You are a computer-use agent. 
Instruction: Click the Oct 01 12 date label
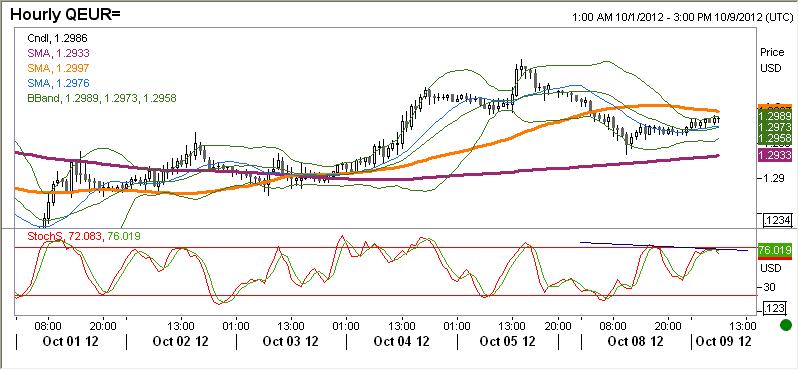[x=70, y=341]
